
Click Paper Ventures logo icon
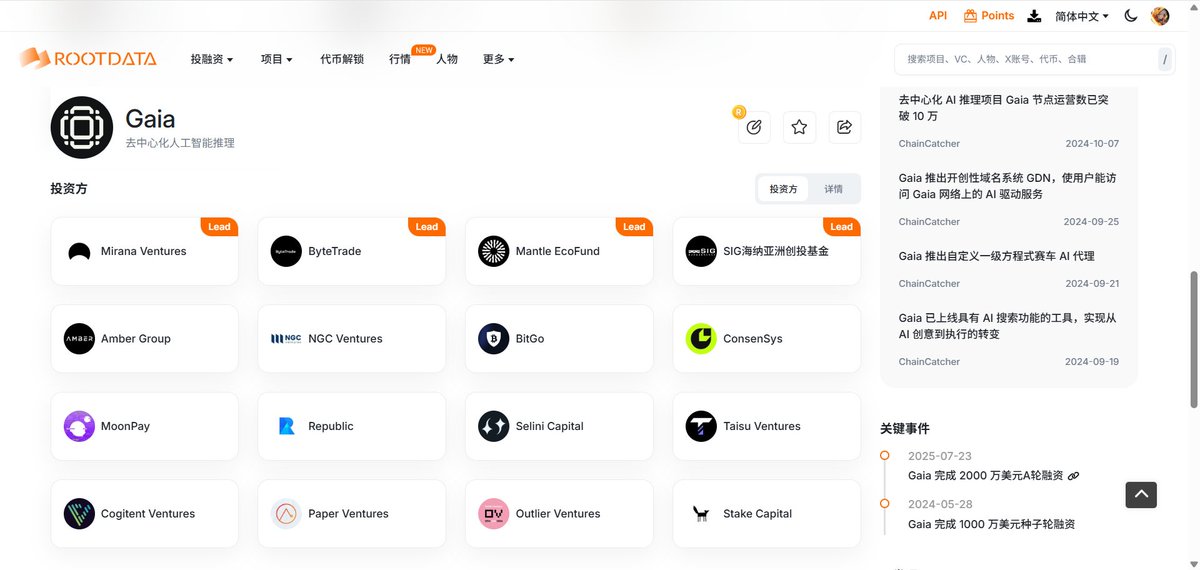coord(286,514)
